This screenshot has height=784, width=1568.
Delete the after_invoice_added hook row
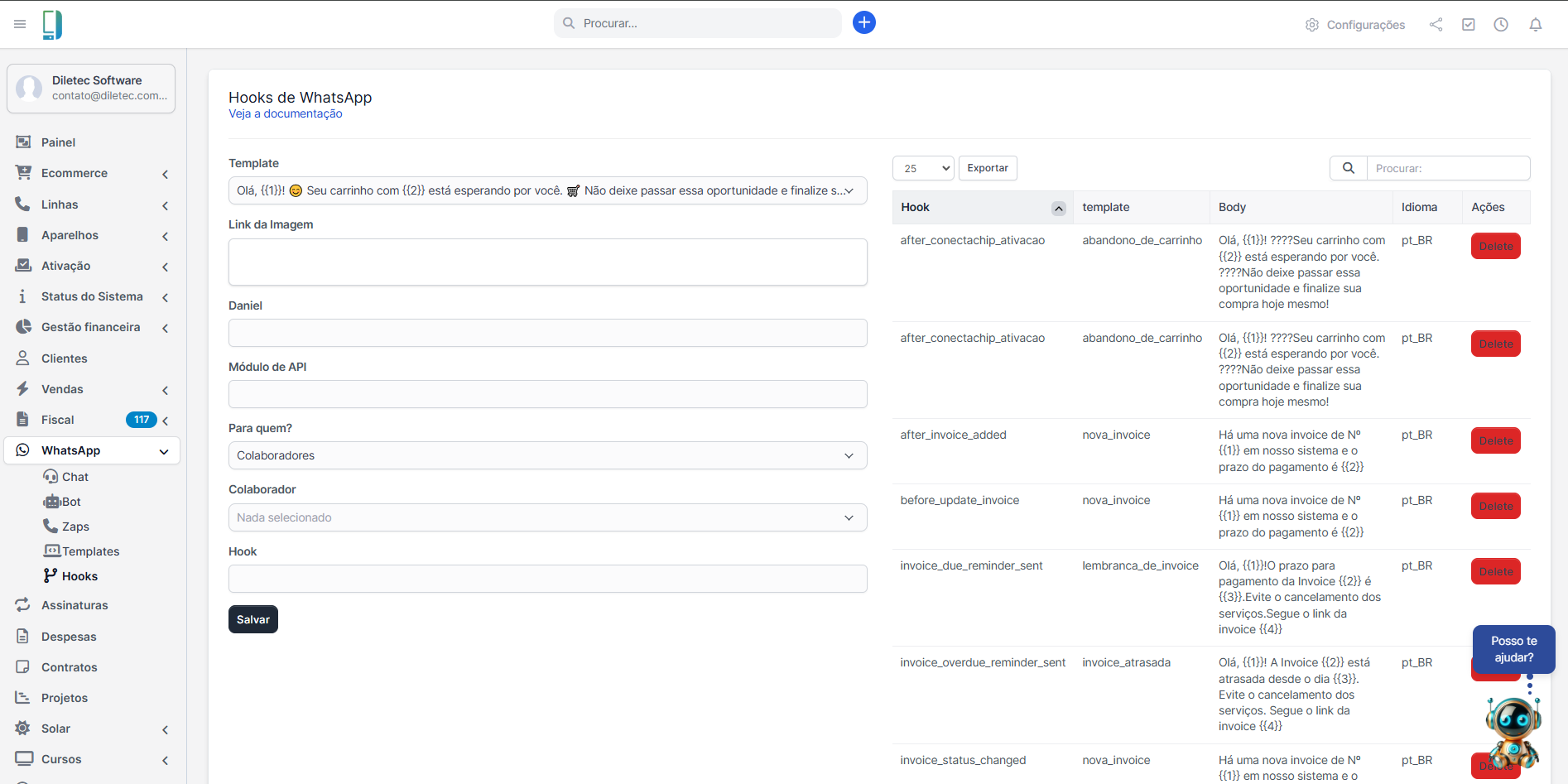tap(1495, 440)
